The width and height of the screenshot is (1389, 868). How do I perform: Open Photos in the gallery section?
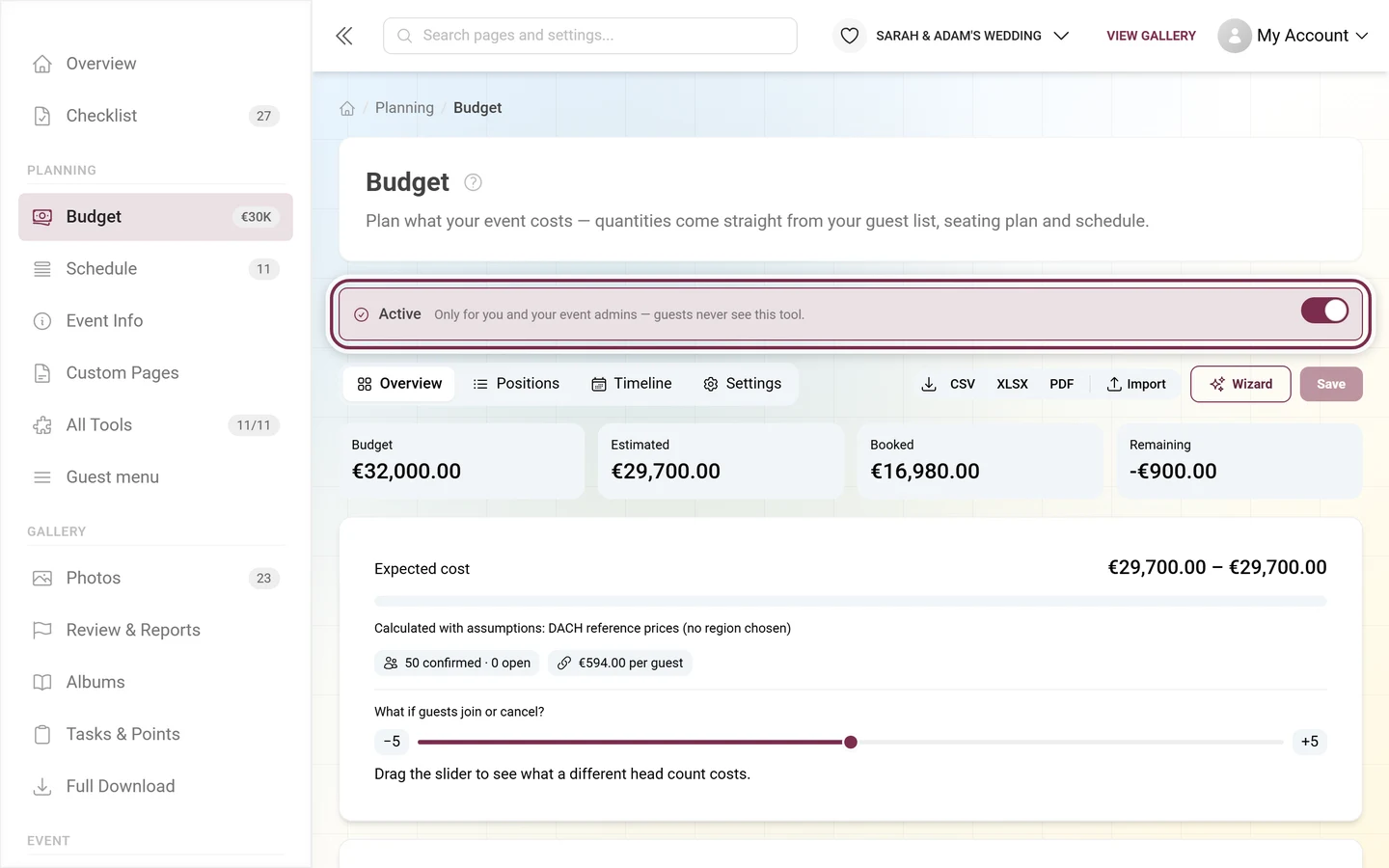coord(155,579)
